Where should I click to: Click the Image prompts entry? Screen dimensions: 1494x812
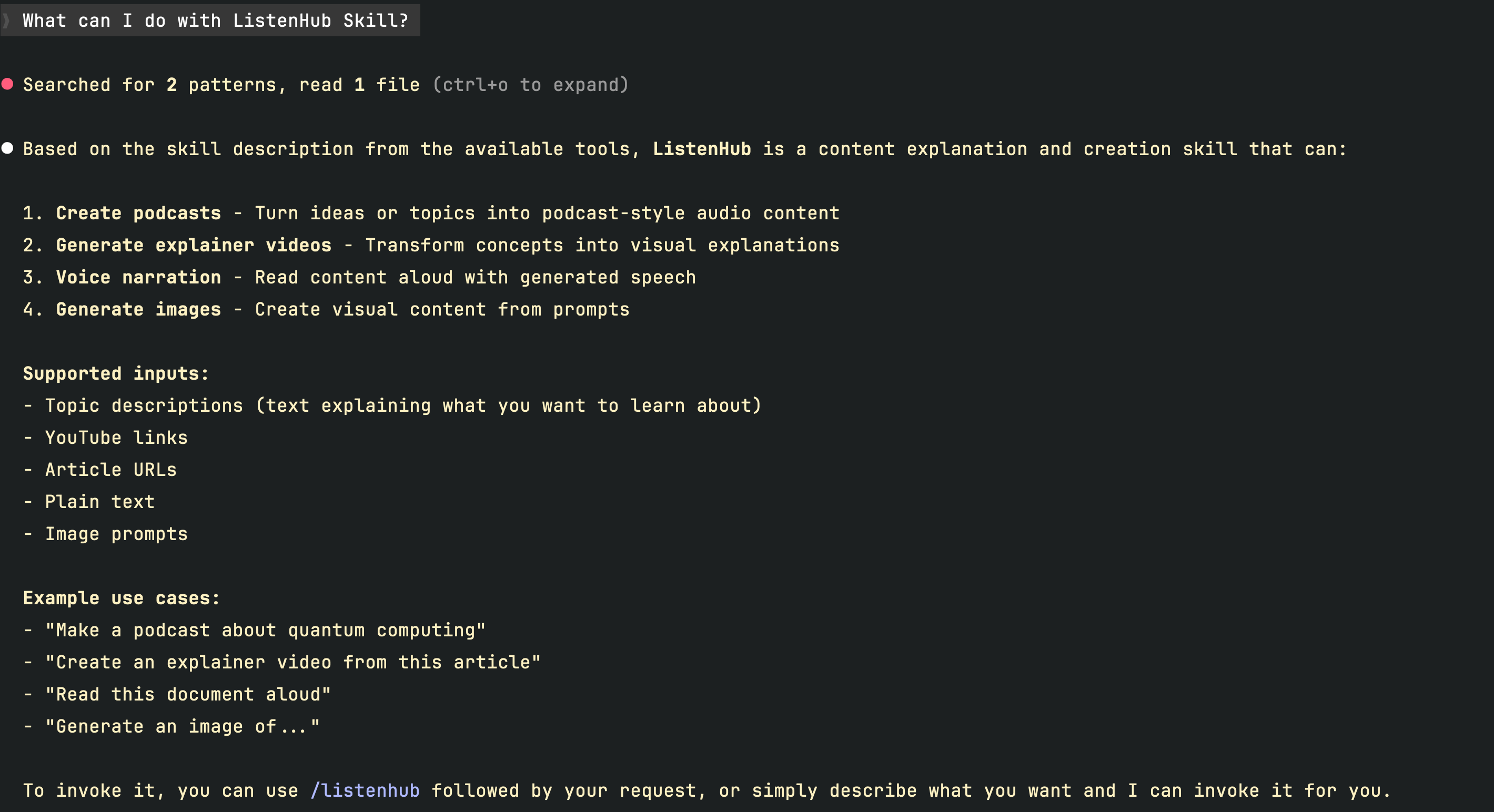tap(116, 534)
